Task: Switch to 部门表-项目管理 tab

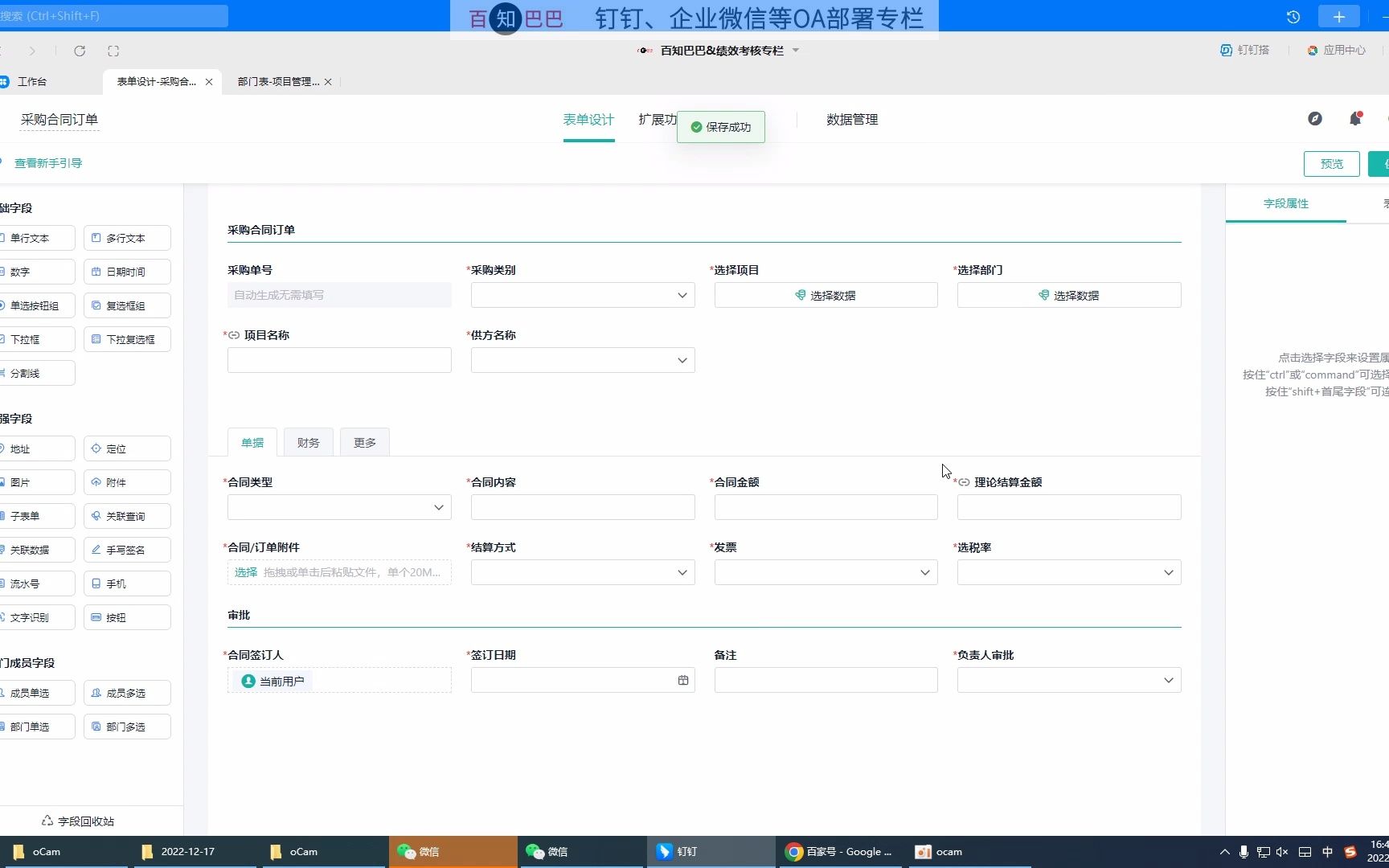Action: pos(278,82)
